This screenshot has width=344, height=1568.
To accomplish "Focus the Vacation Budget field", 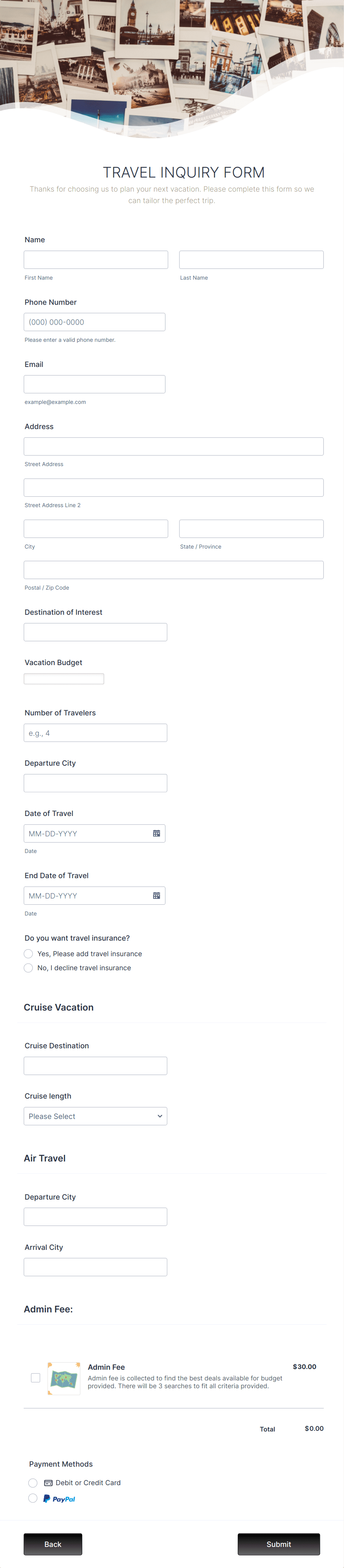I will 63,678.
